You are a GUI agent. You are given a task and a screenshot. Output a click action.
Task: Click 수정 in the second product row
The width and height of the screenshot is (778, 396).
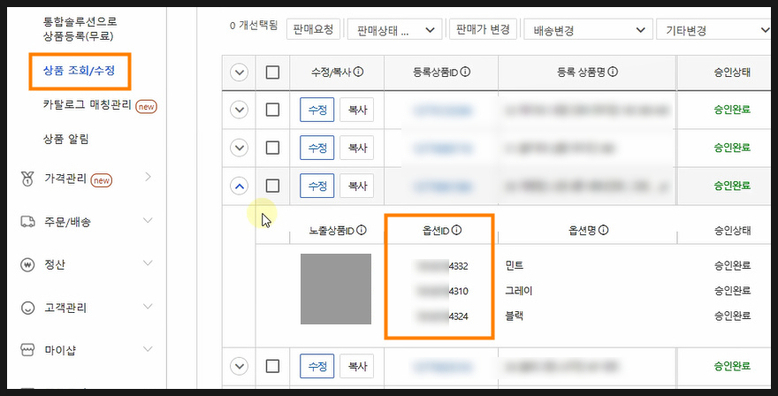coord(317,147)
